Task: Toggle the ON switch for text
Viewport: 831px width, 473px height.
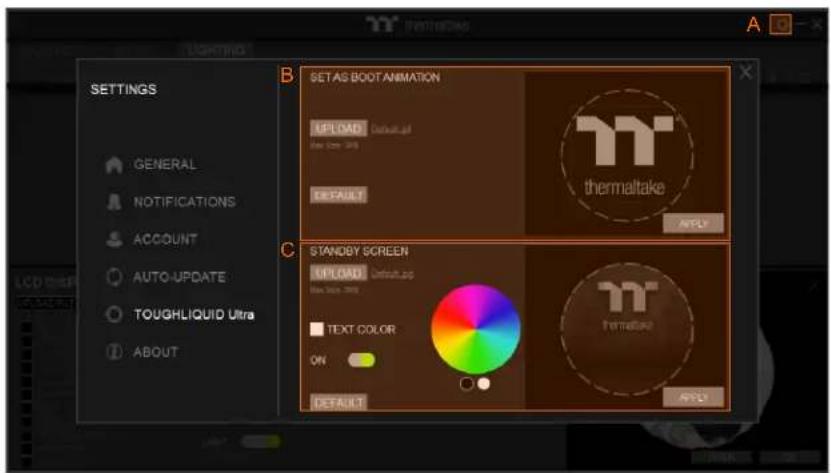Action: tap(361, 360)
